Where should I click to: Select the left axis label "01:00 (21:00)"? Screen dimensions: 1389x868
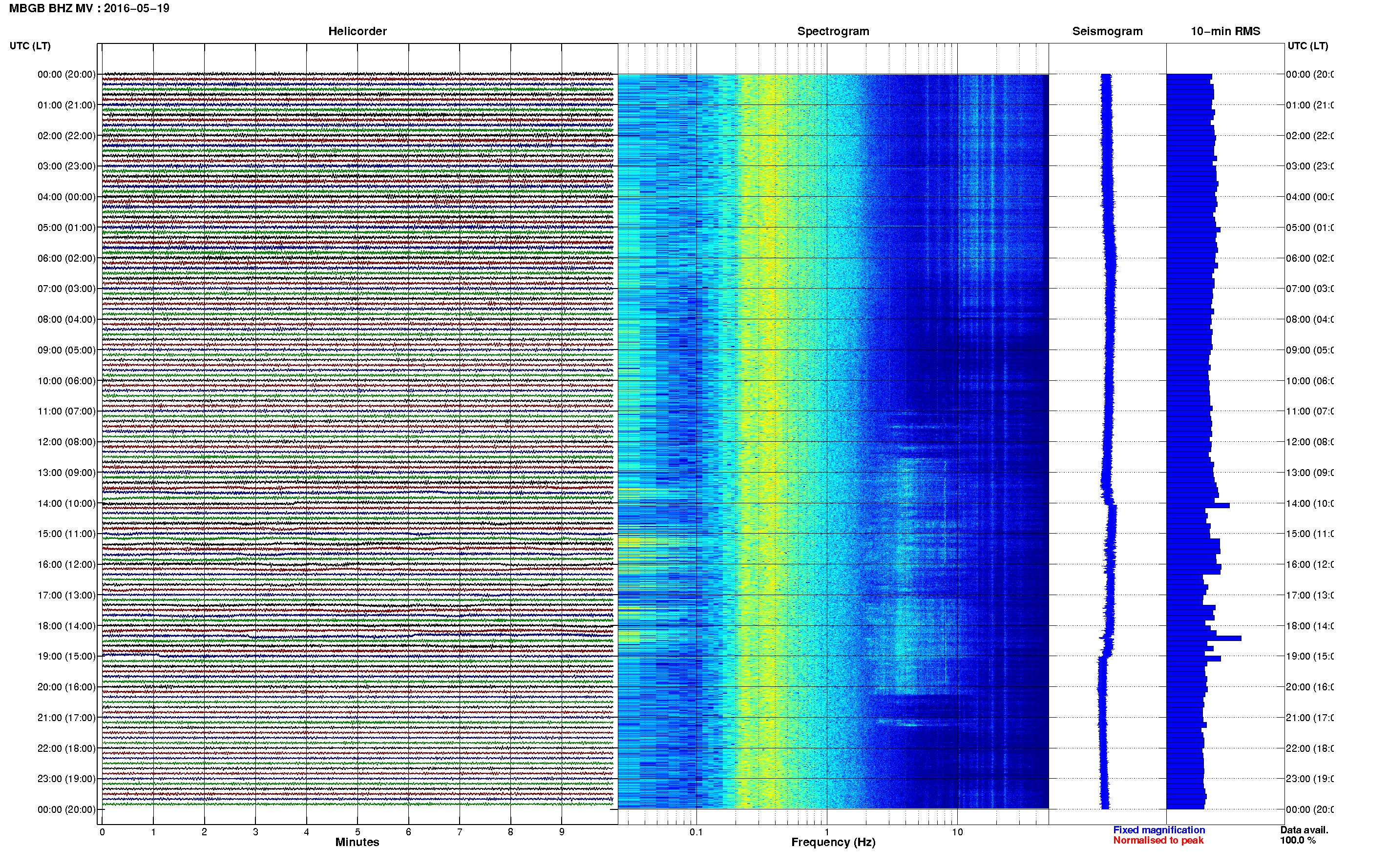[66, 105]
